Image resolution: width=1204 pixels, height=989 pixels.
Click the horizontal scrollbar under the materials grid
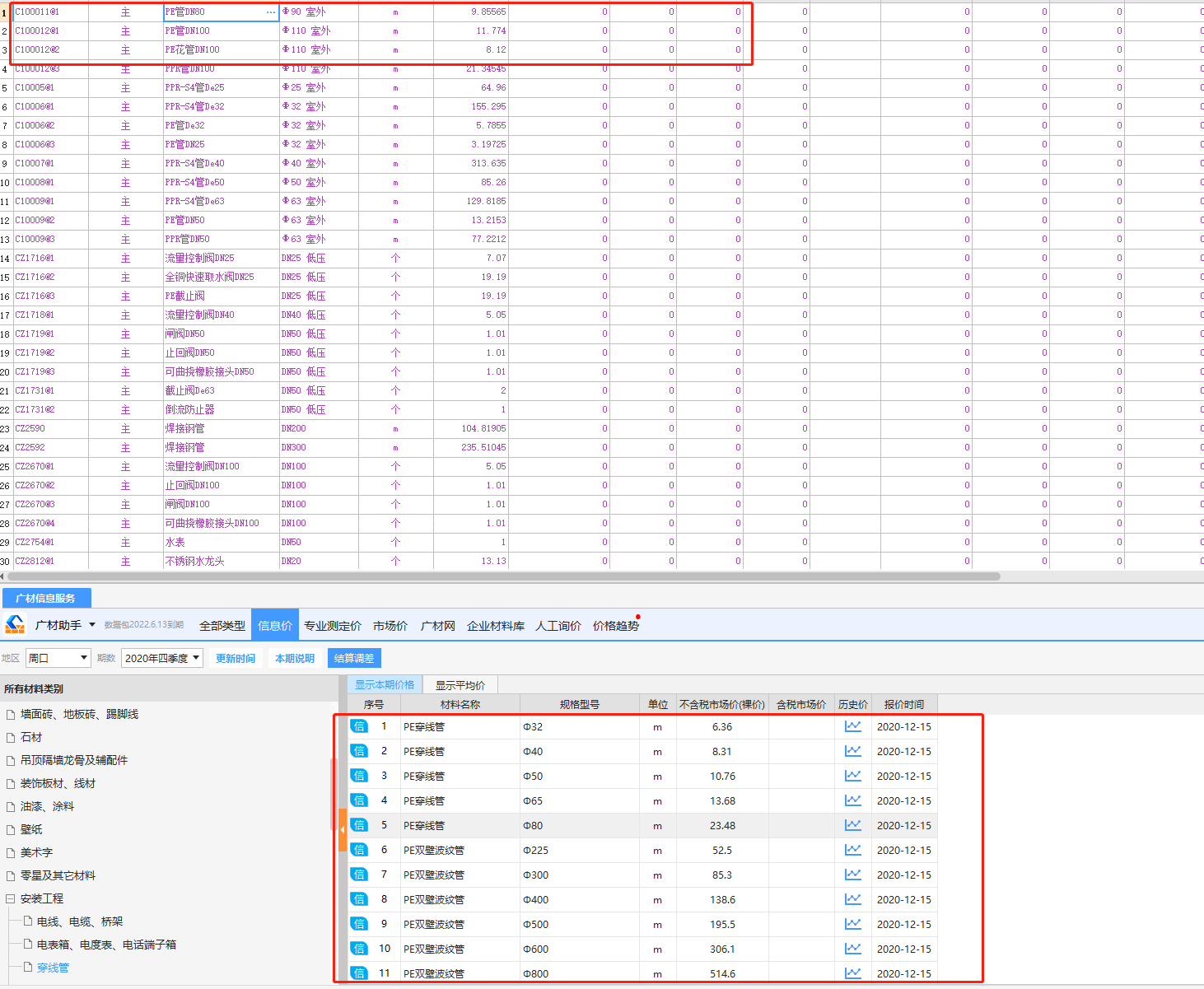click(x=502, y=576)
